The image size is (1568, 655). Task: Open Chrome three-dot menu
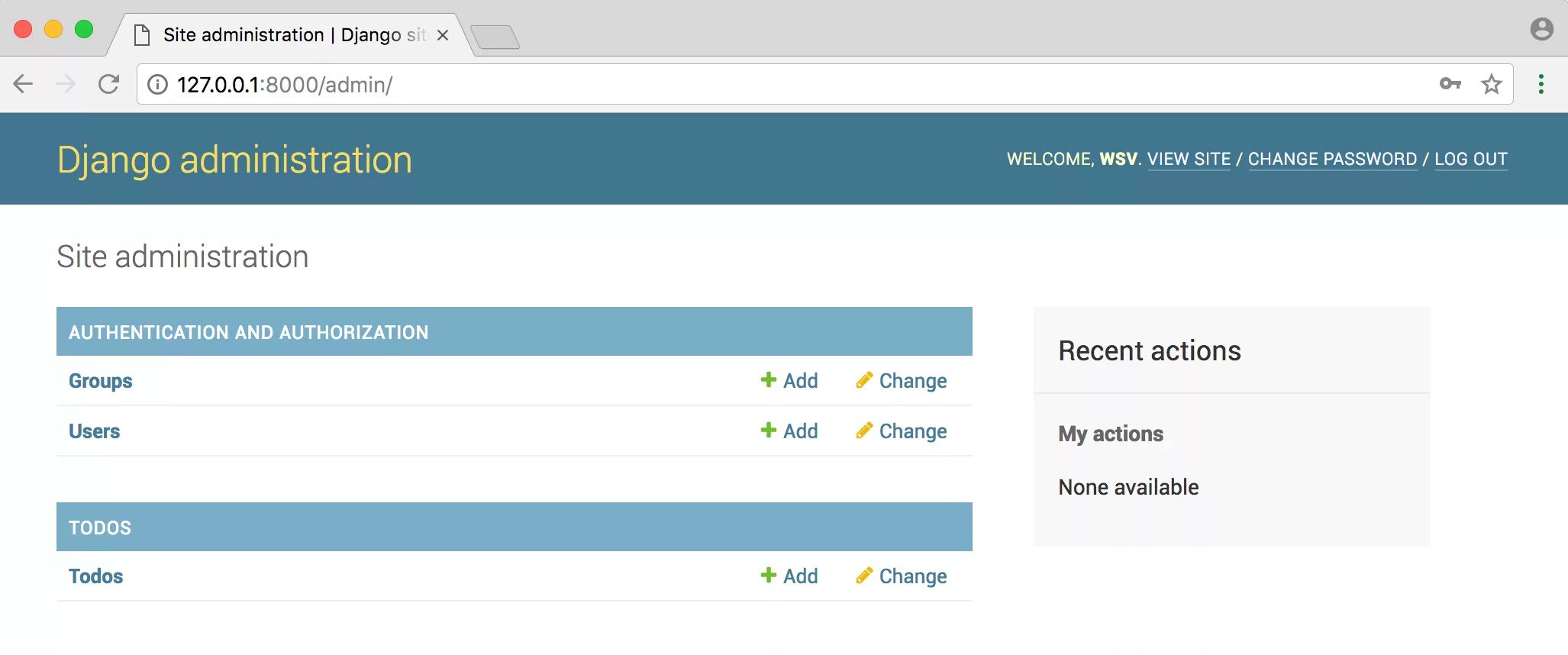[1541, 84]
